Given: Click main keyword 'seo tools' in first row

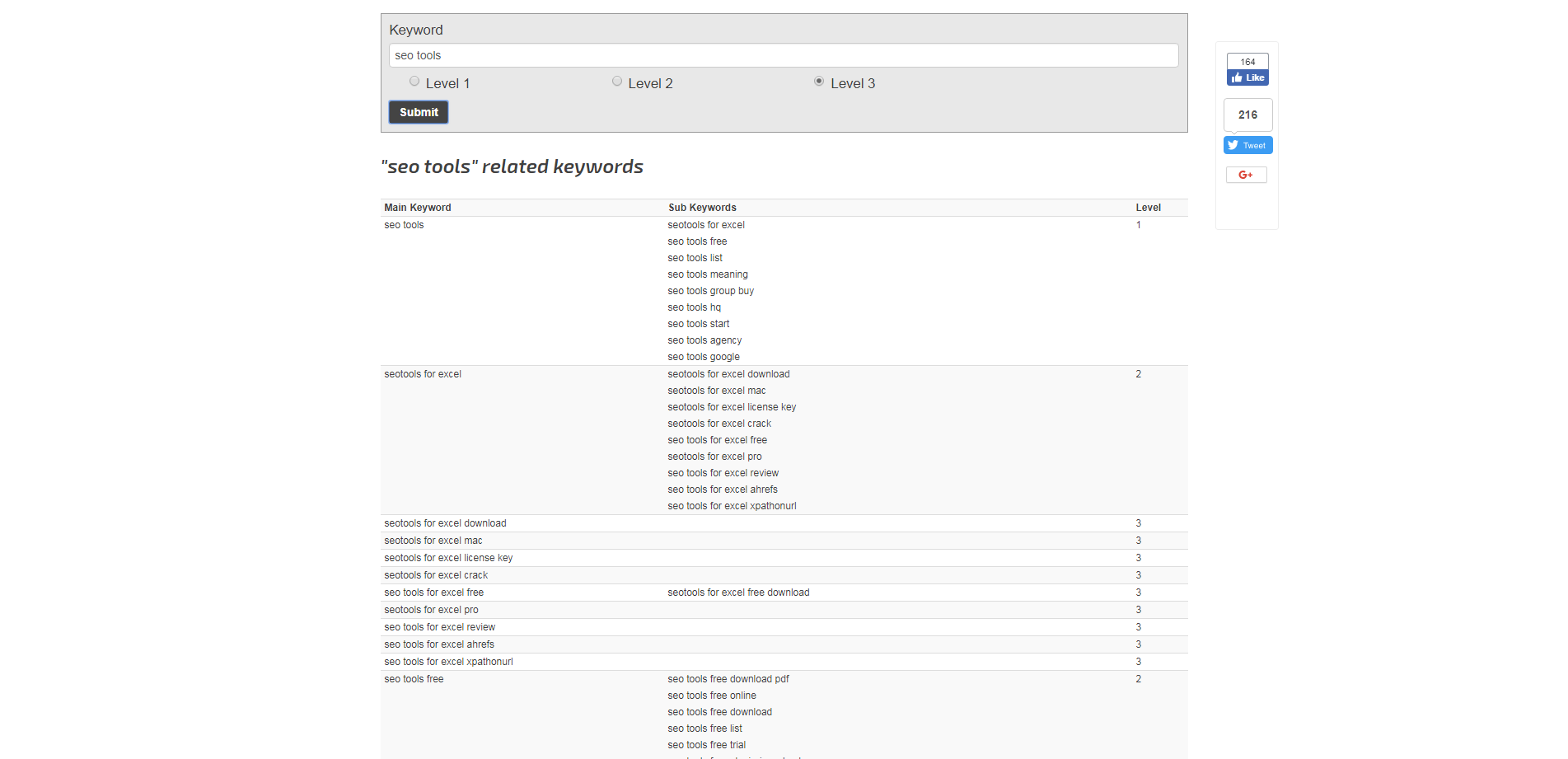Looking at the screenshot, I should 404,225.
